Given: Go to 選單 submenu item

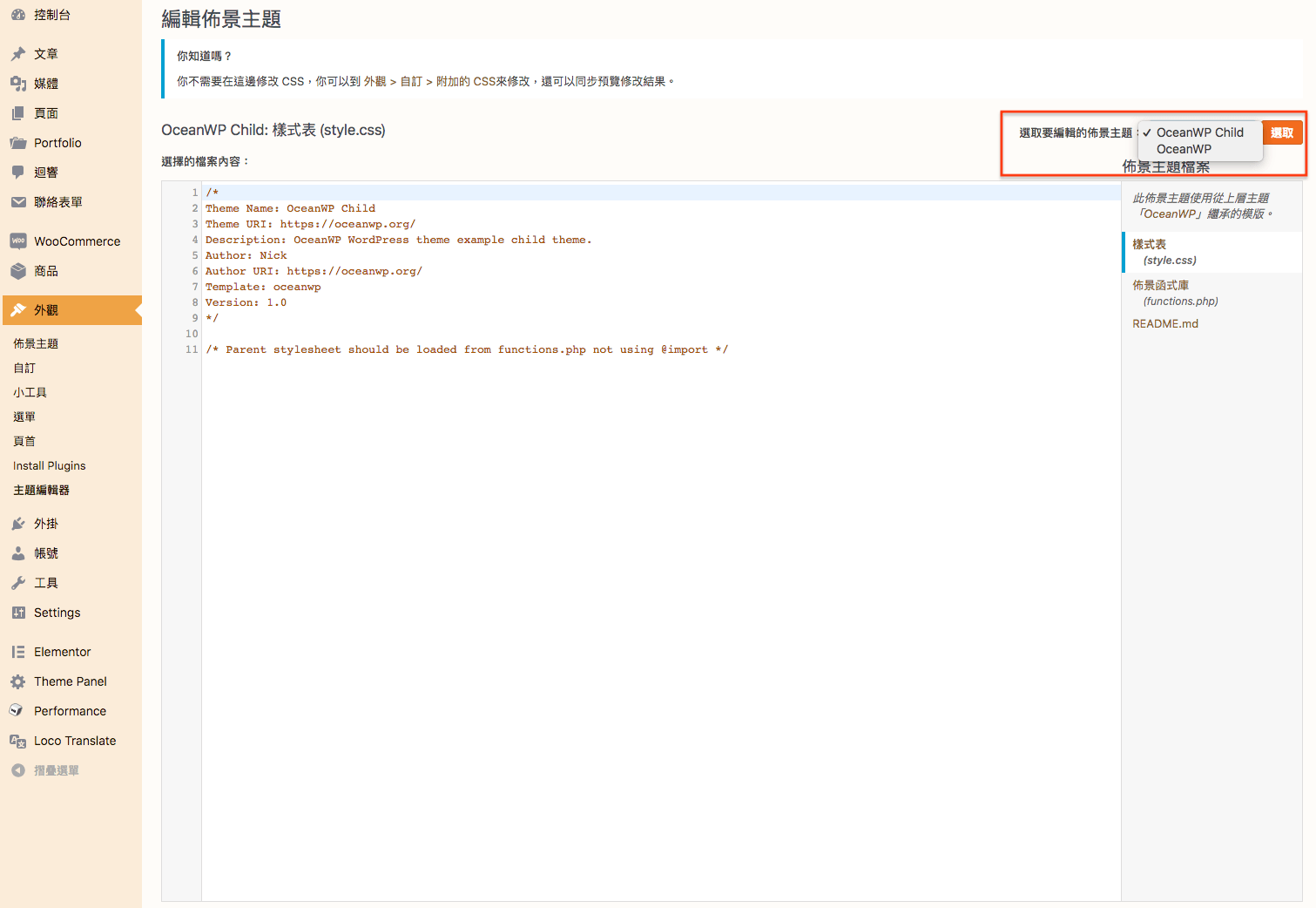Looking at the screenshot, I should 24,417.
